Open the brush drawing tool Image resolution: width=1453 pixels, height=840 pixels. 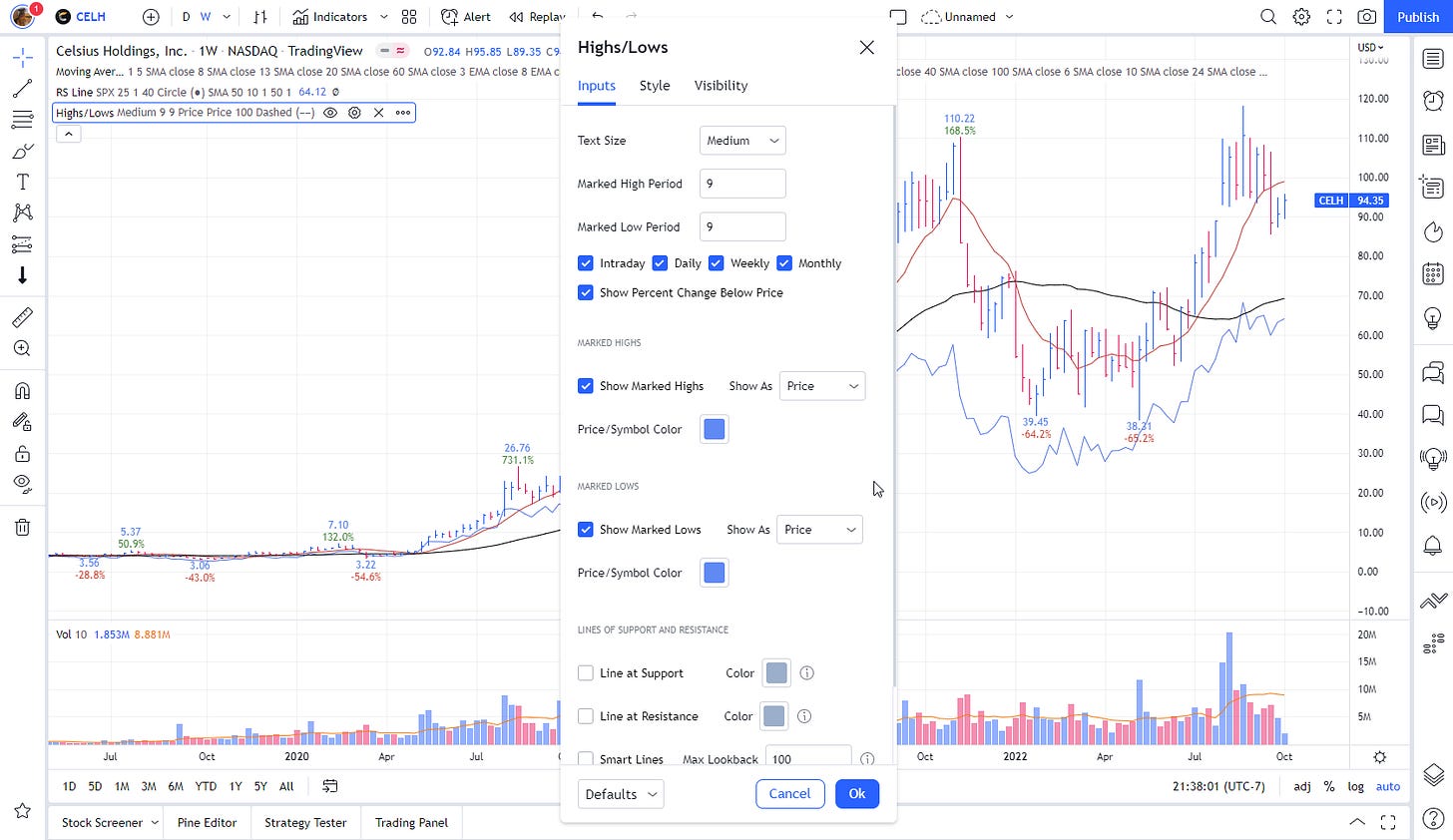(x=22, y=151)
